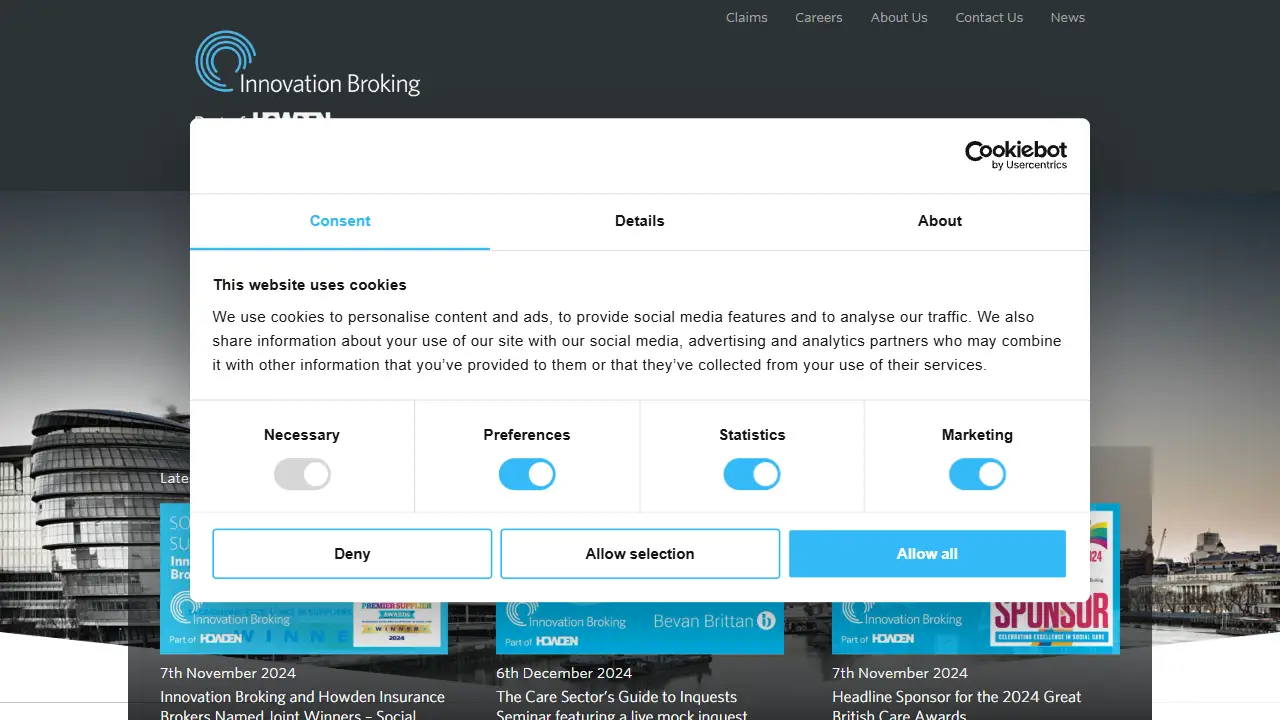Switch off the Marketing cookies toggle
Image resolution: width=1280 pixels, height=720 pixels.
[x=977, y=474]
